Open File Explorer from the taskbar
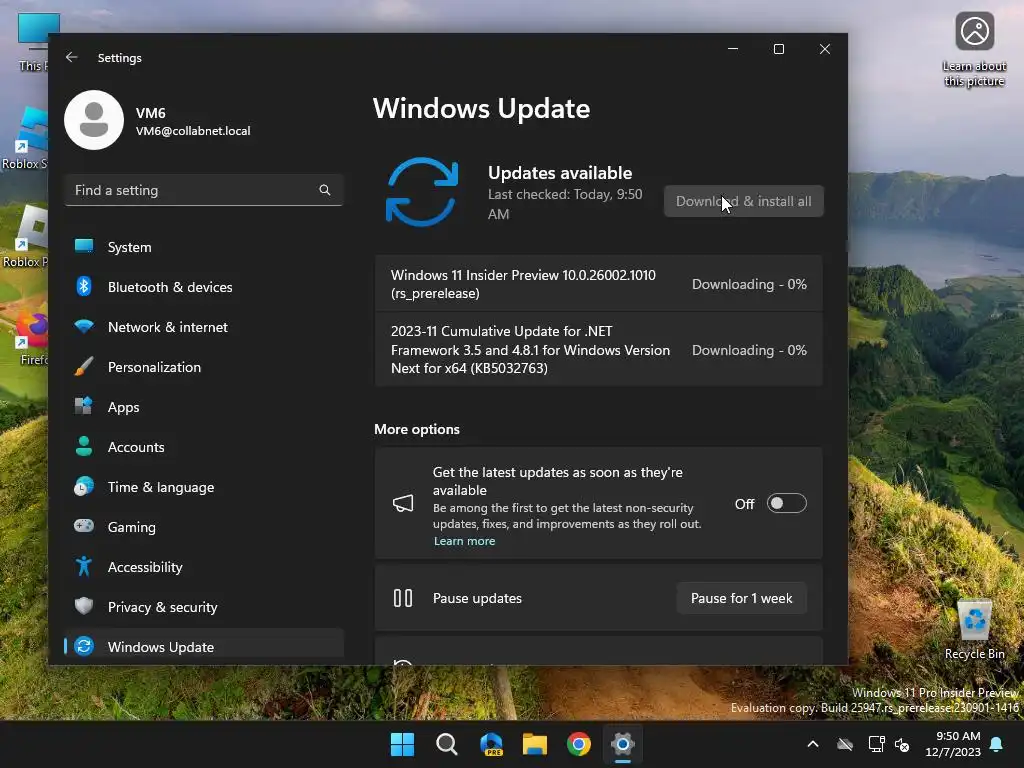This screenshot has width=1024, height=768. point(535,744)
